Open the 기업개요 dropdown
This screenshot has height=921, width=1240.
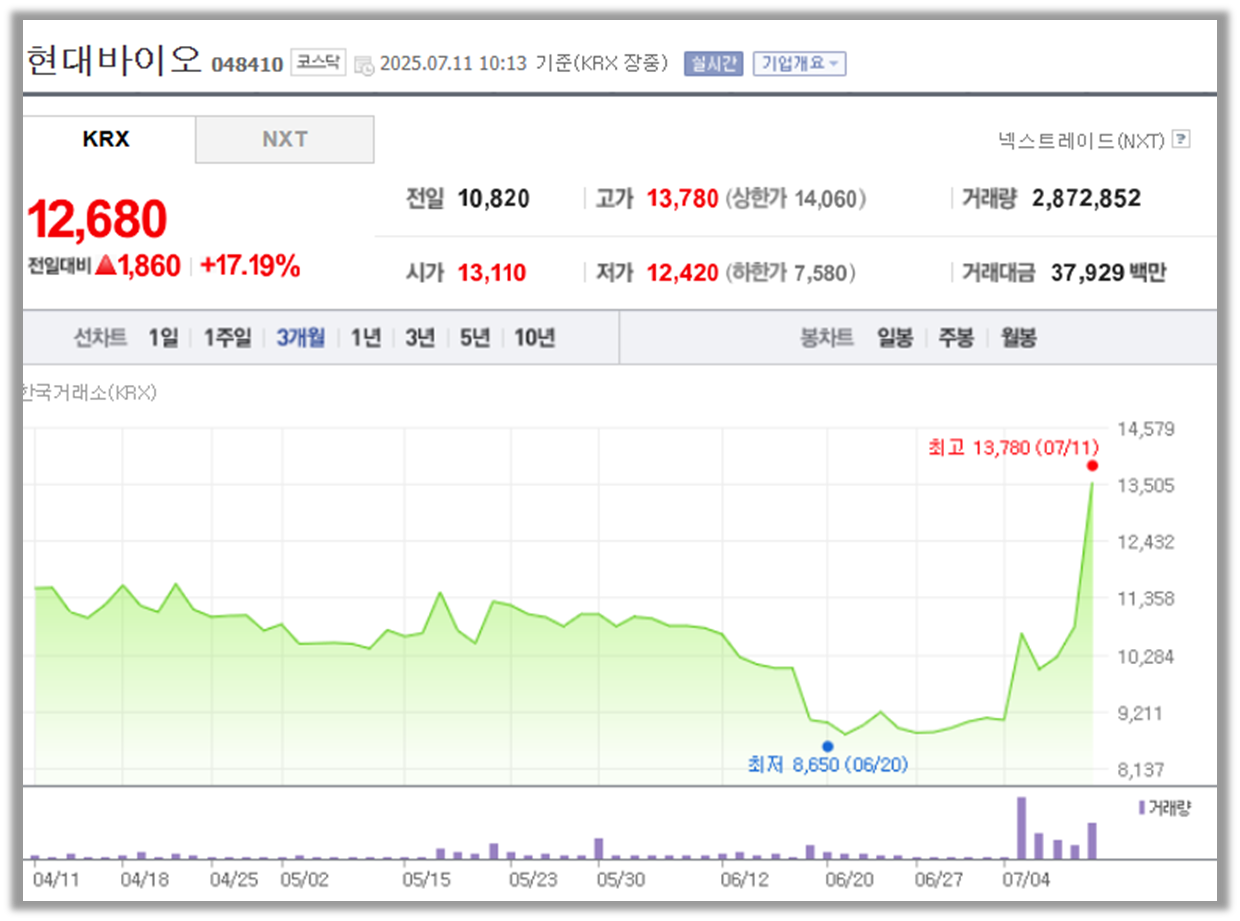(799, 63)
